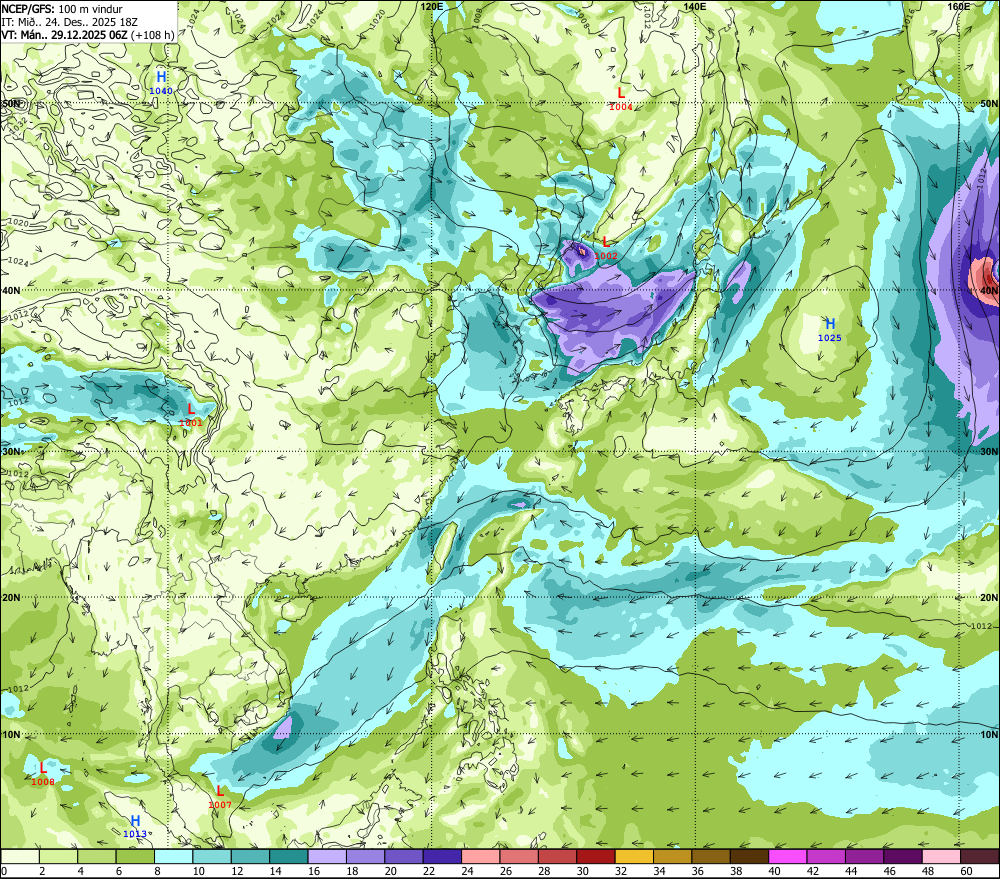Pick the light pink 24–26 legend swatch

pos(481,856)
